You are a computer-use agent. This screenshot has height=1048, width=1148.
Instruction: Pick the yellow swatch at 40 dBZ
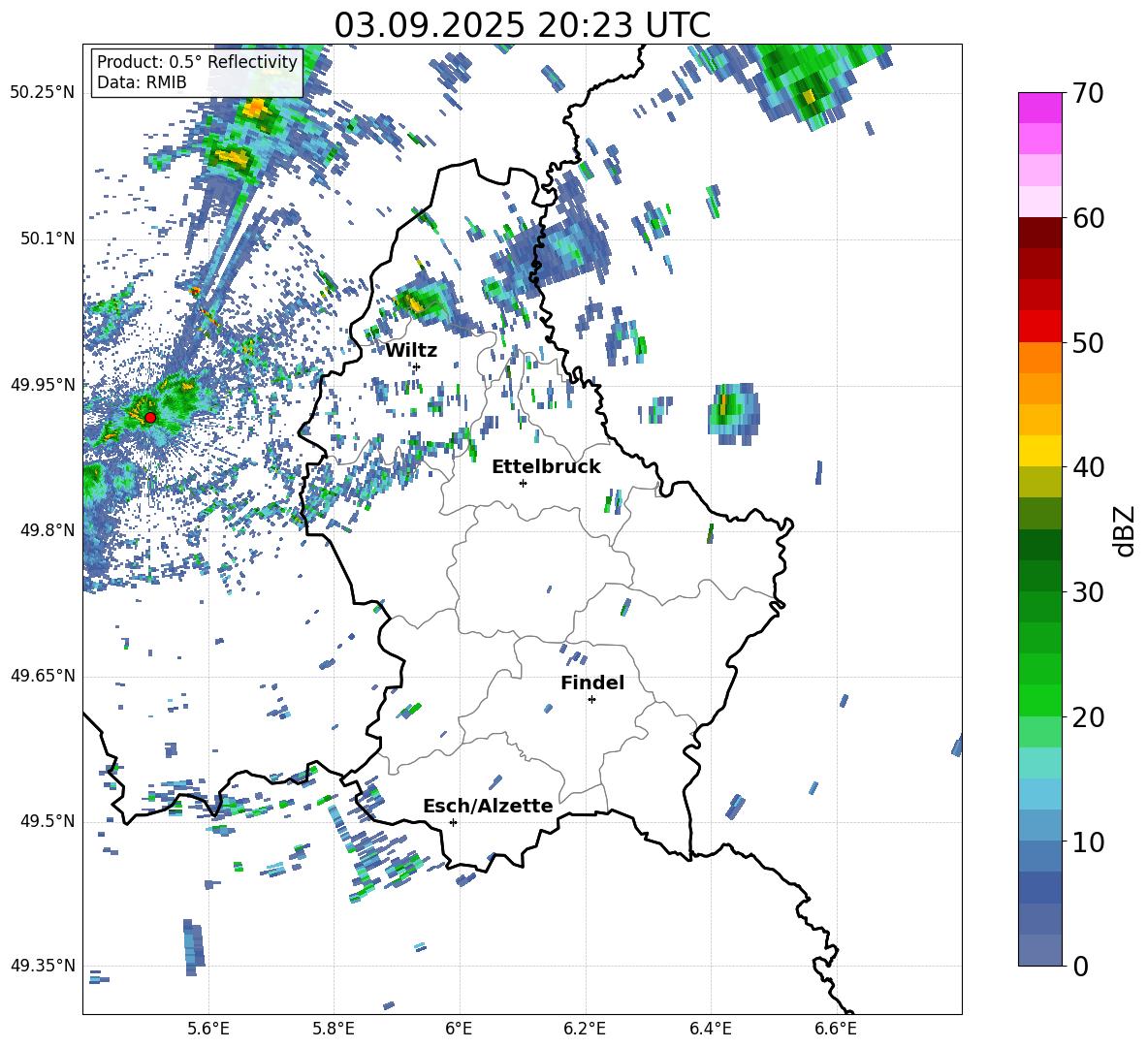[x=1039, y=451]
